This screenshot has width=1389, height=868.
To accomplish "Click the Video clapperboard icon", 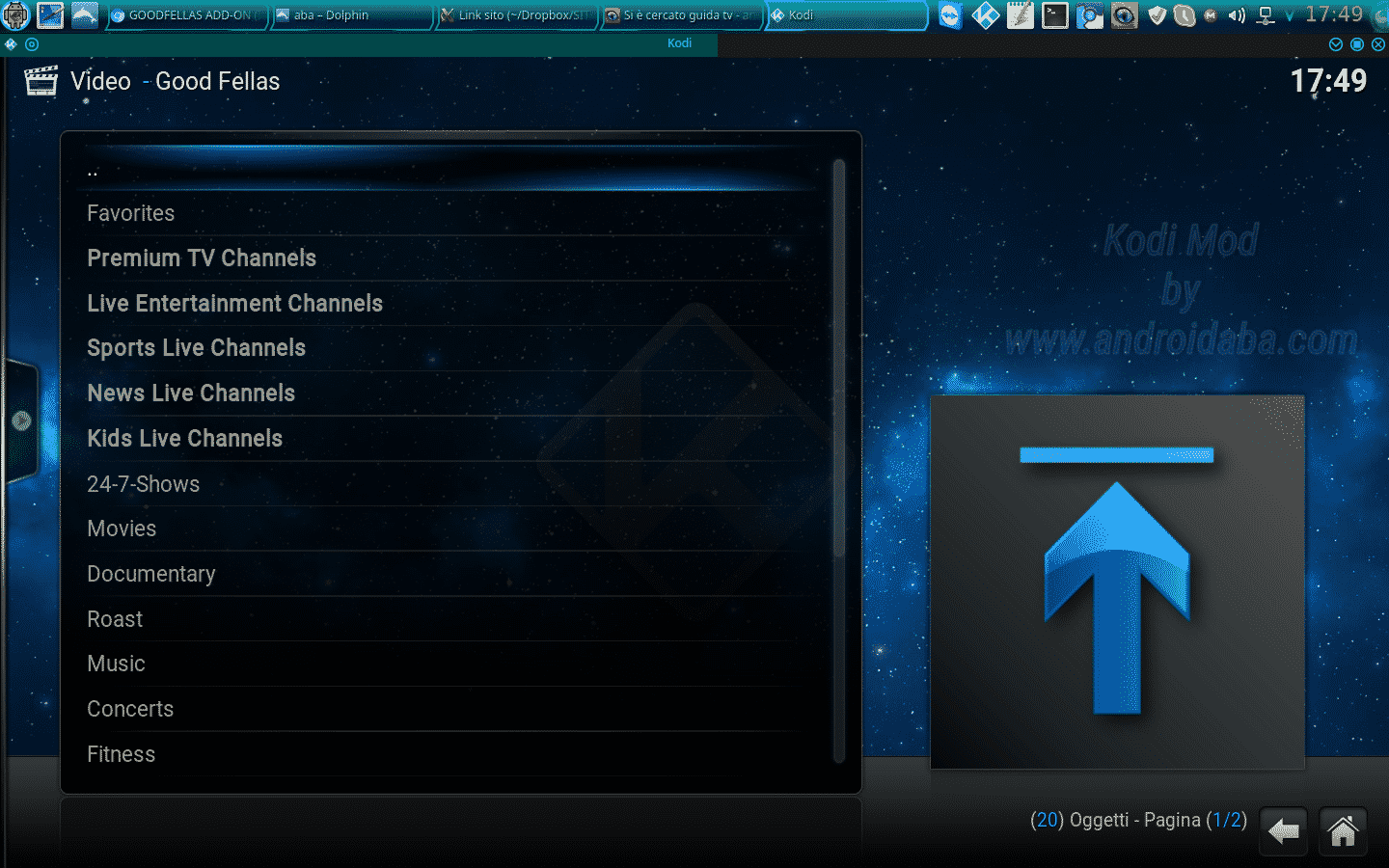I will [x=41, y=81].
